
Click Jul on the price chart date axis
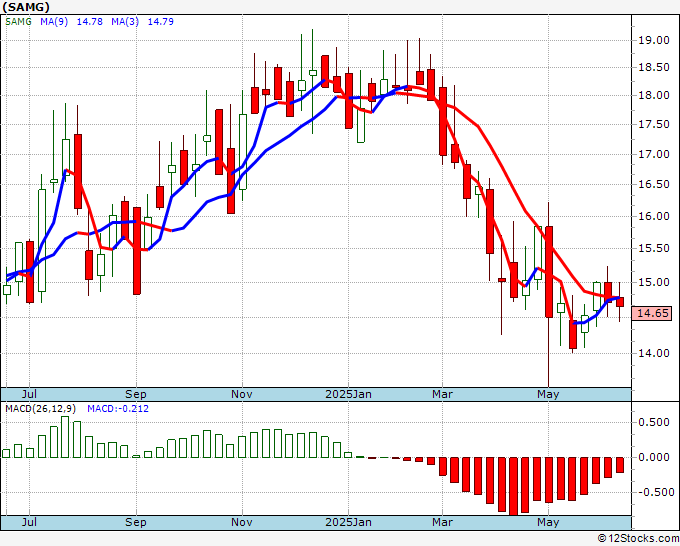tap(29, 394)
